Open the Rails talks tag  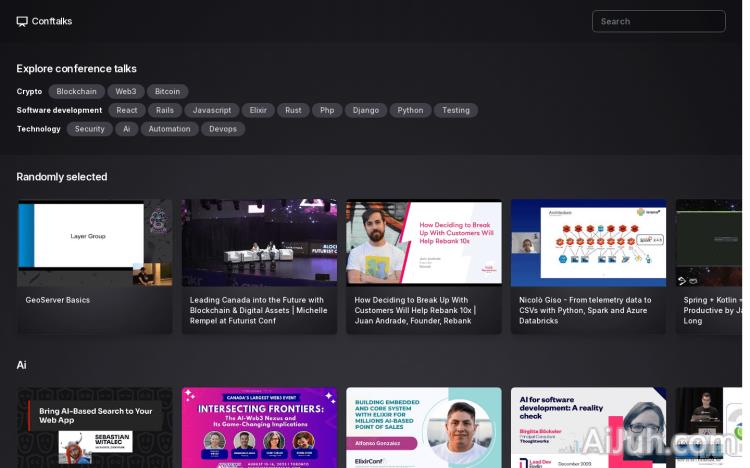tap(165, 110)
